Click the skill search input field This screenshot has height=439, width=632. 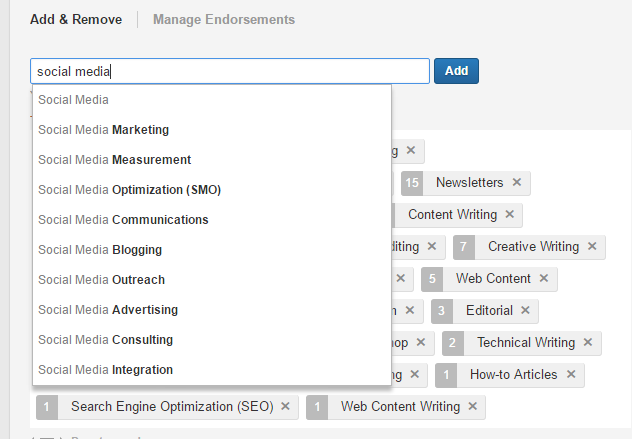pos(229,71)
